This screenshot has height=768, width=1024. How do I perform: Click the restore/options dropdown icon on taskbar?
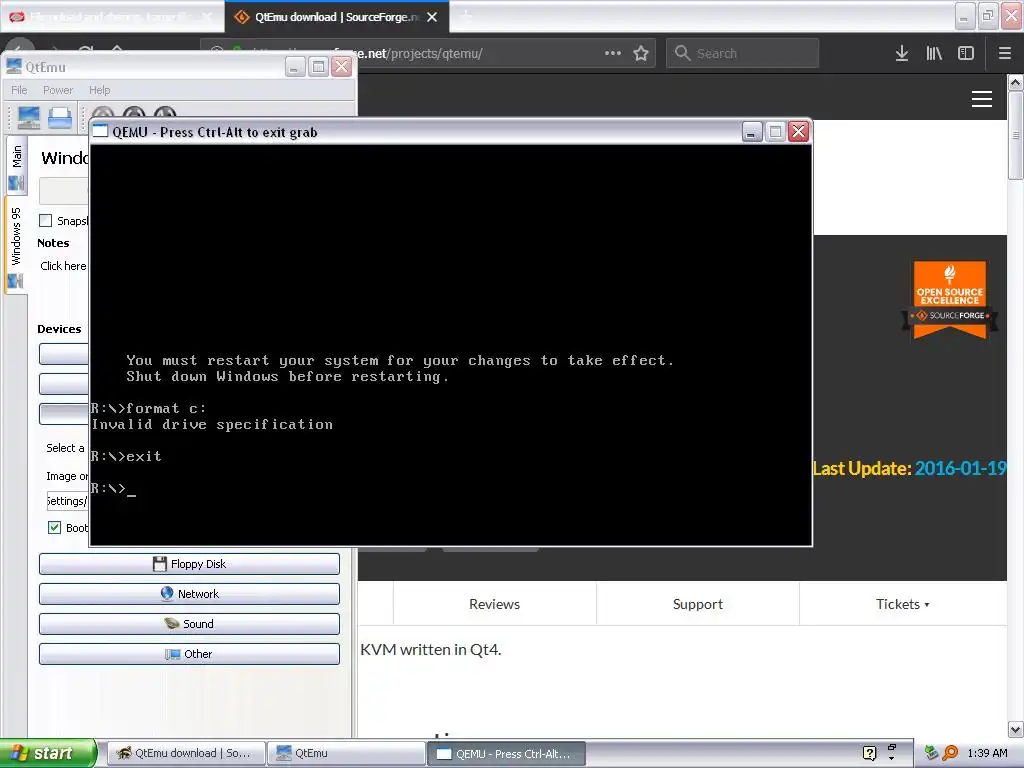tap(891, 752)
